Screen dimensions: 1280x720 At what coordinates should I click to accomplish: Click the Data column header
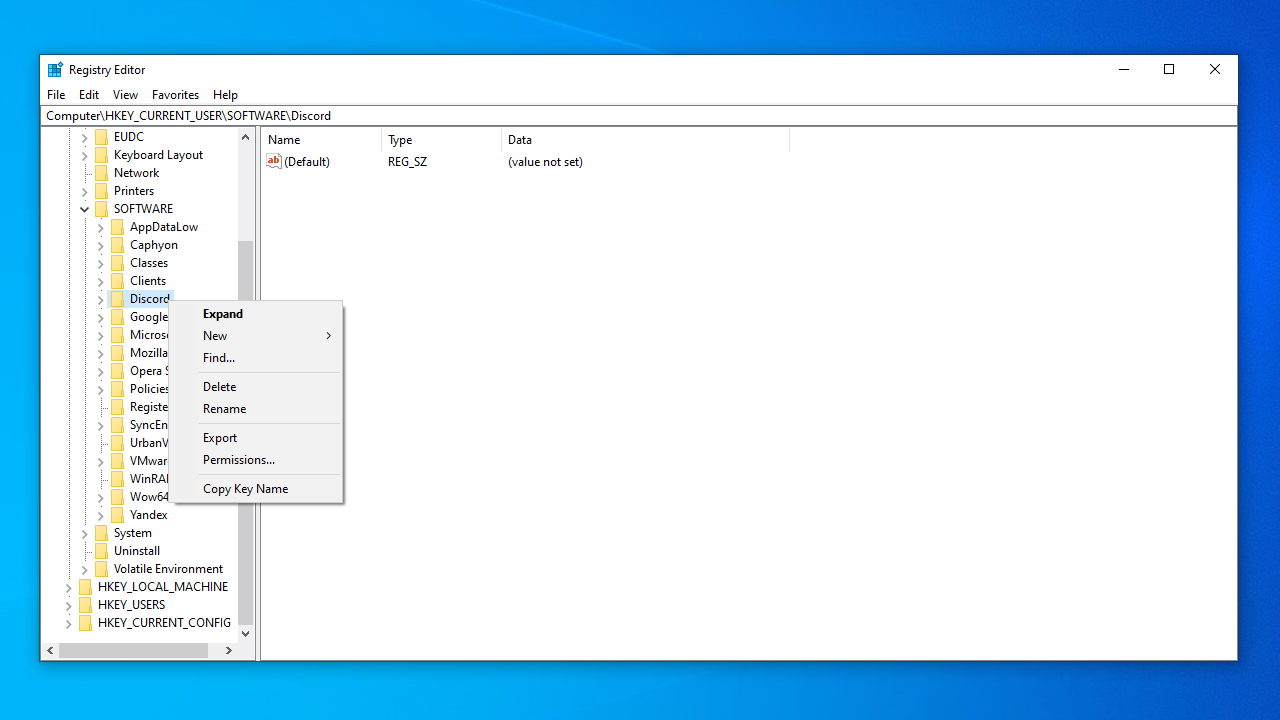[645, 140]
